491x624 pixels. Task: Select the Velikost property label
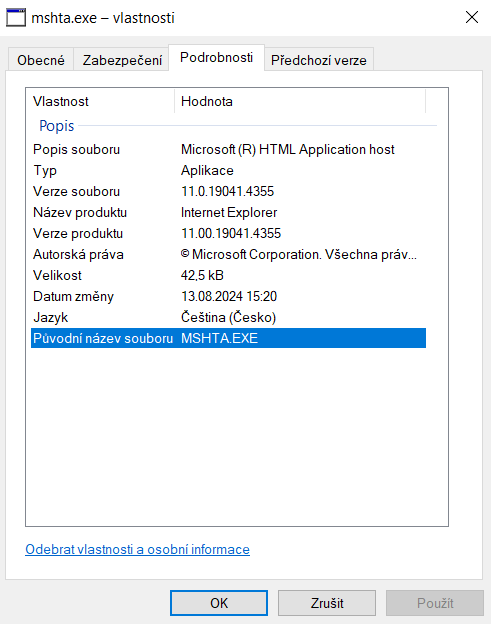tap(57, 275)
